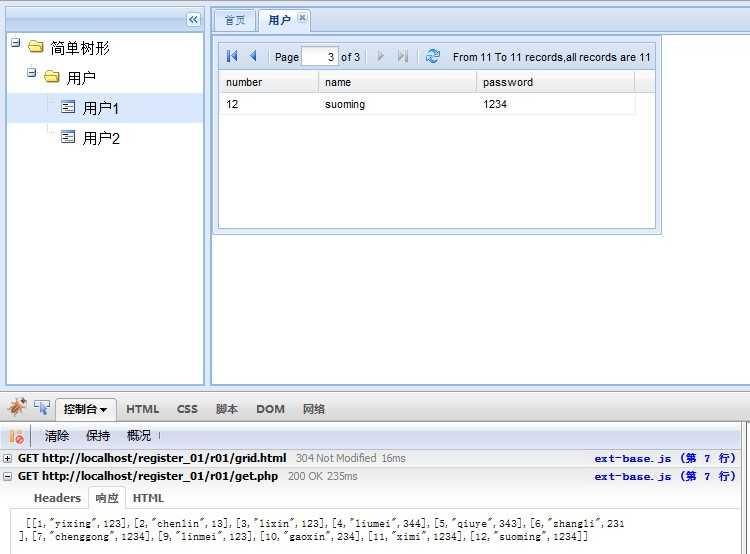Open the Headers tab of request

[57, 498]
